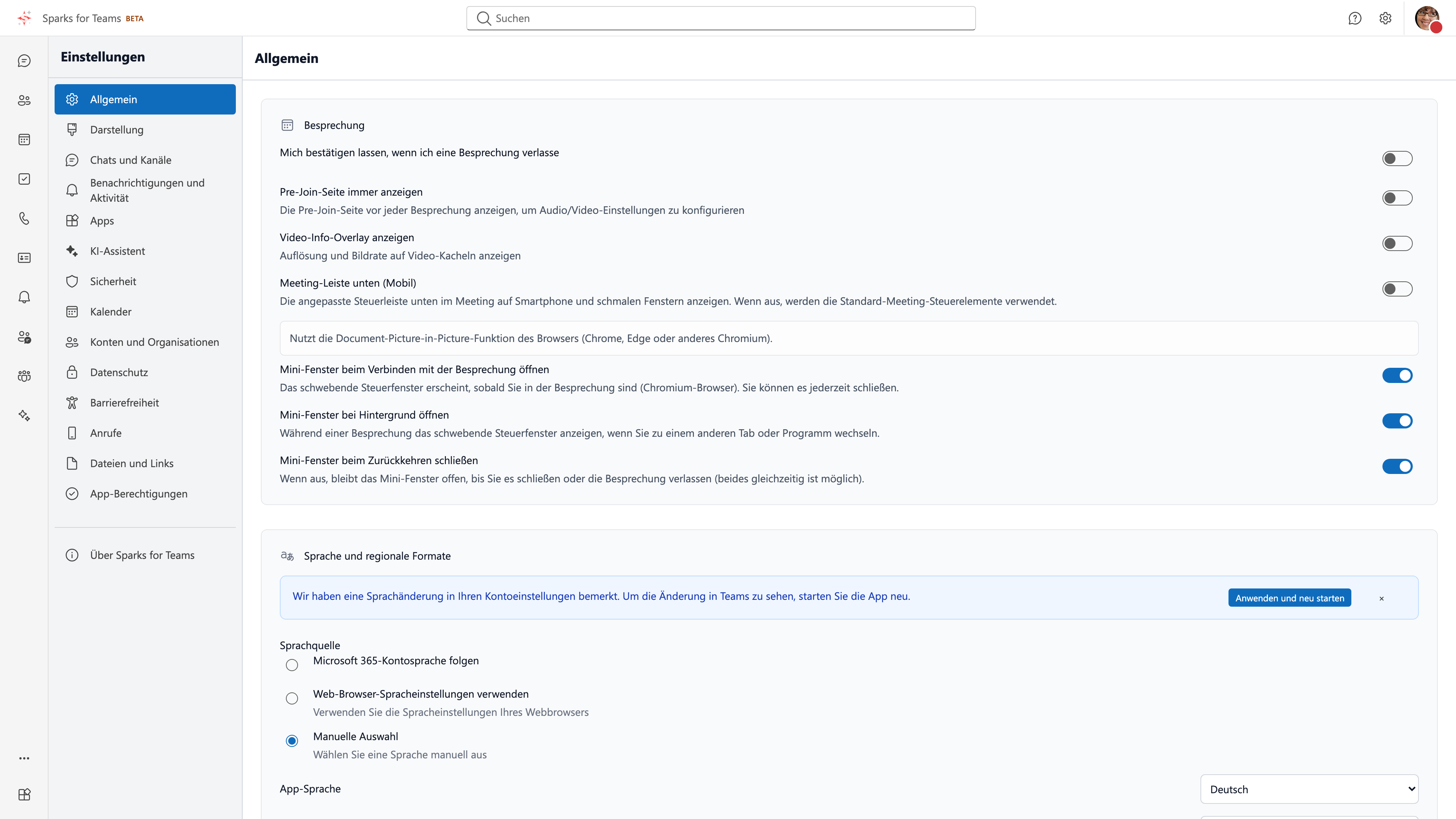Open the Chat icon in left rail
Image resolution: width=1456 pixels, height=819 pixels.
tap(24, 61)
